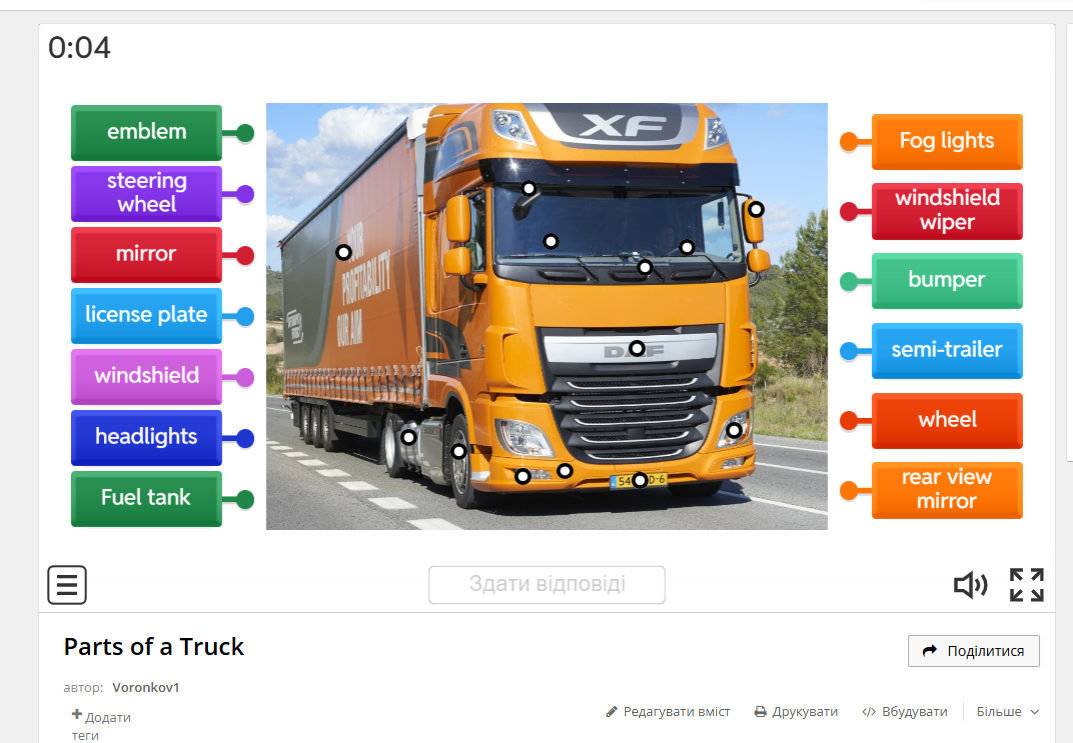Choose the semi-trailer label
Screen dimensions: 1073x743
947,350
